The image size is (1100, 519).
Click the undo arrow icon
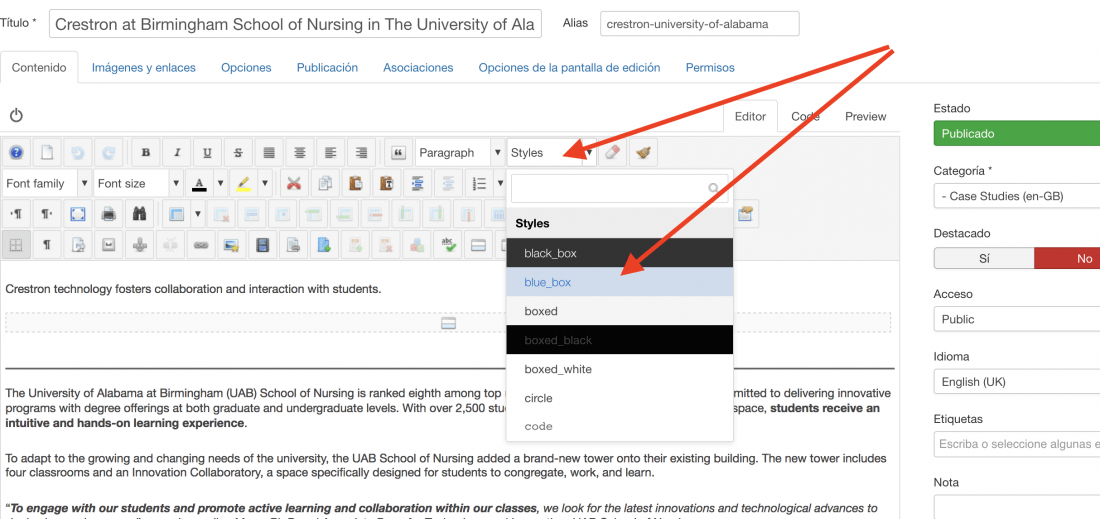pyautogui.click(x=77, y=152)
